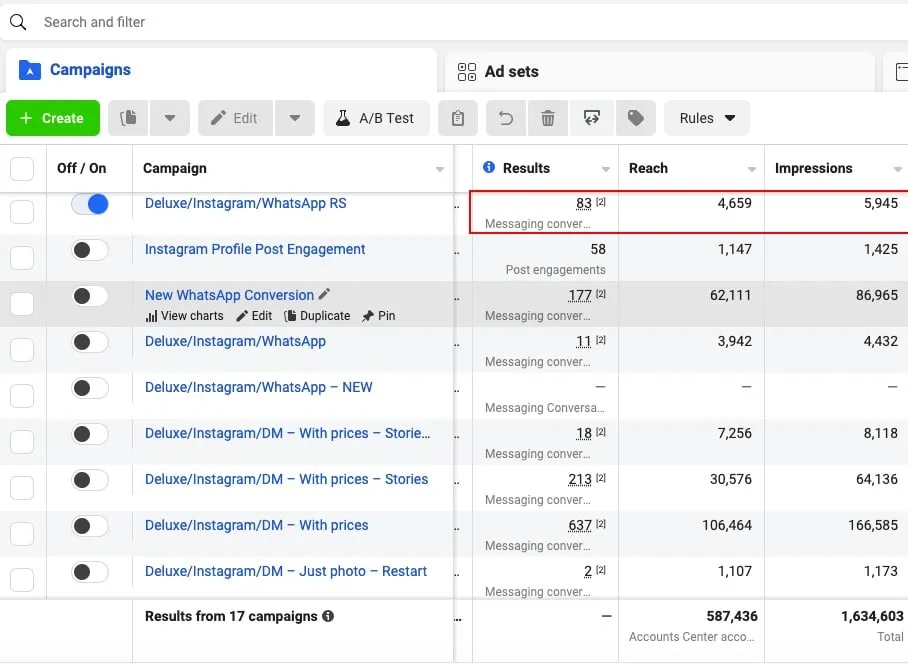
Task: Open Deluxe/Instagram/DM – With prices – Storie… link
Action: point(287,433)
